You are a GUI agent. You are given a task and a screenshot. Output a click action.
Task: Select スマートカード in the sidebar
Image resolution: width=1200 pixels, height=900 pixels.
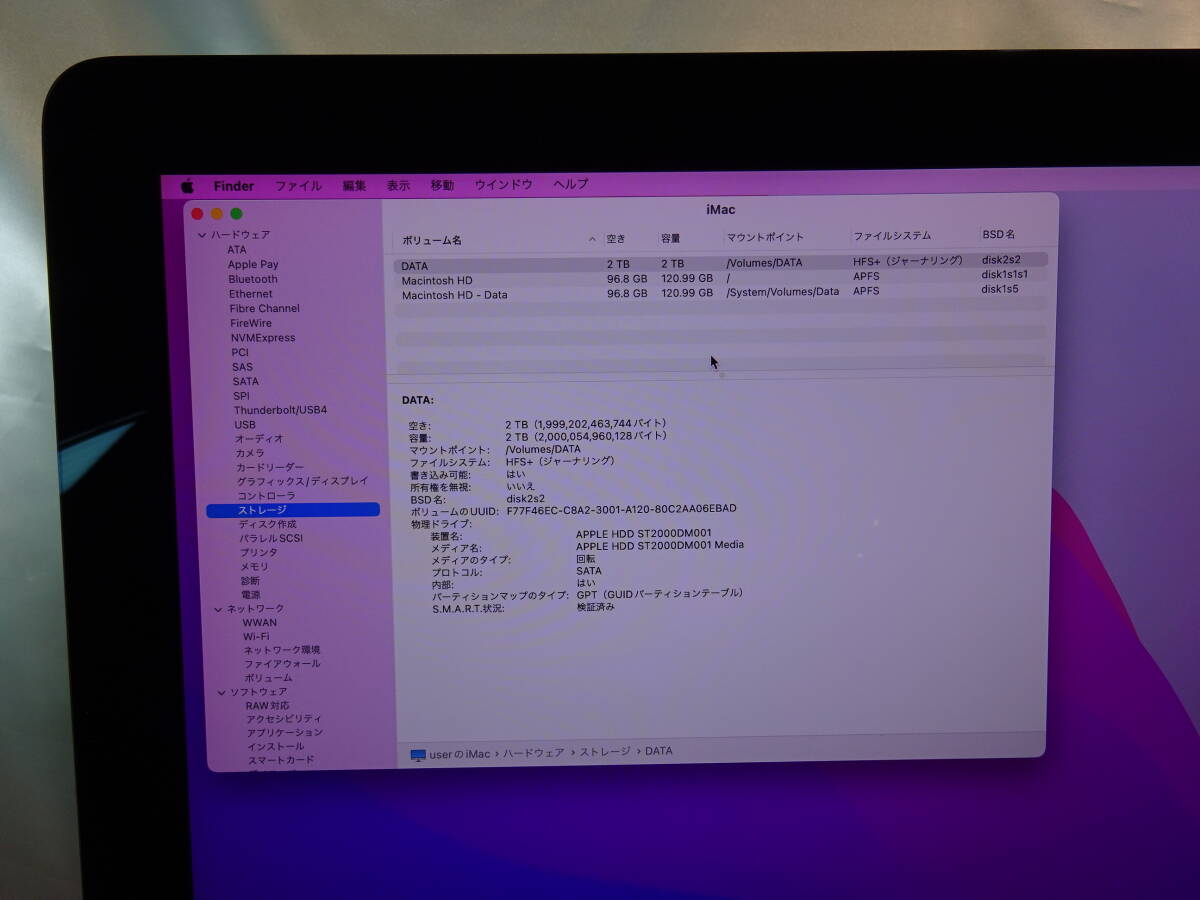point(281,760)
